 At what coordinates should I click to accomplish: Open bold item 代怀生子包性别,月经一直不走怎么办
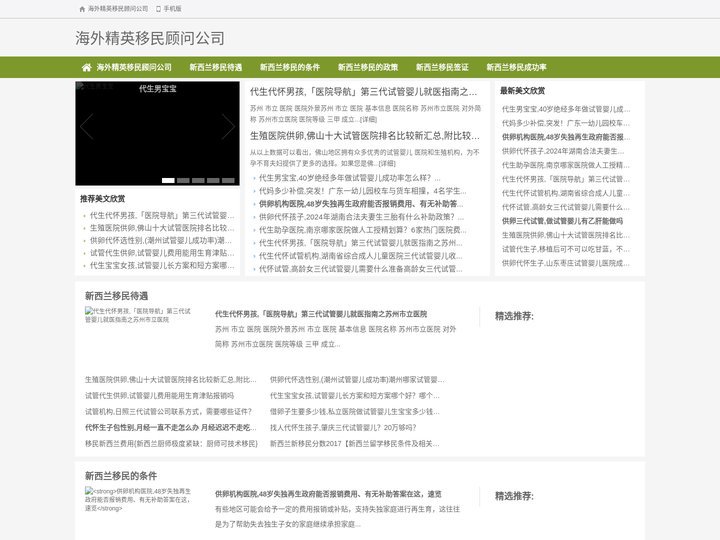(170, 428)
